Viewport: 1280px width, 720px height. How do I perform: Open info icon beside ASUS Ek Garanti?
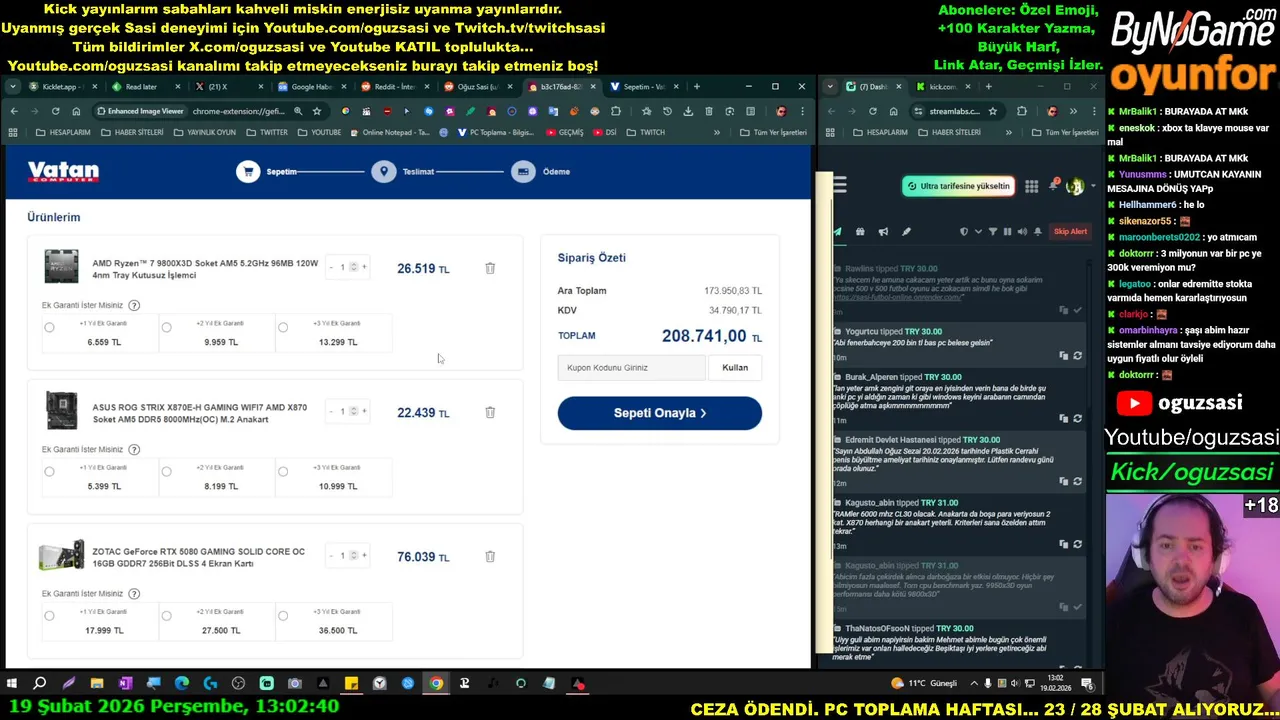(134, 449)
